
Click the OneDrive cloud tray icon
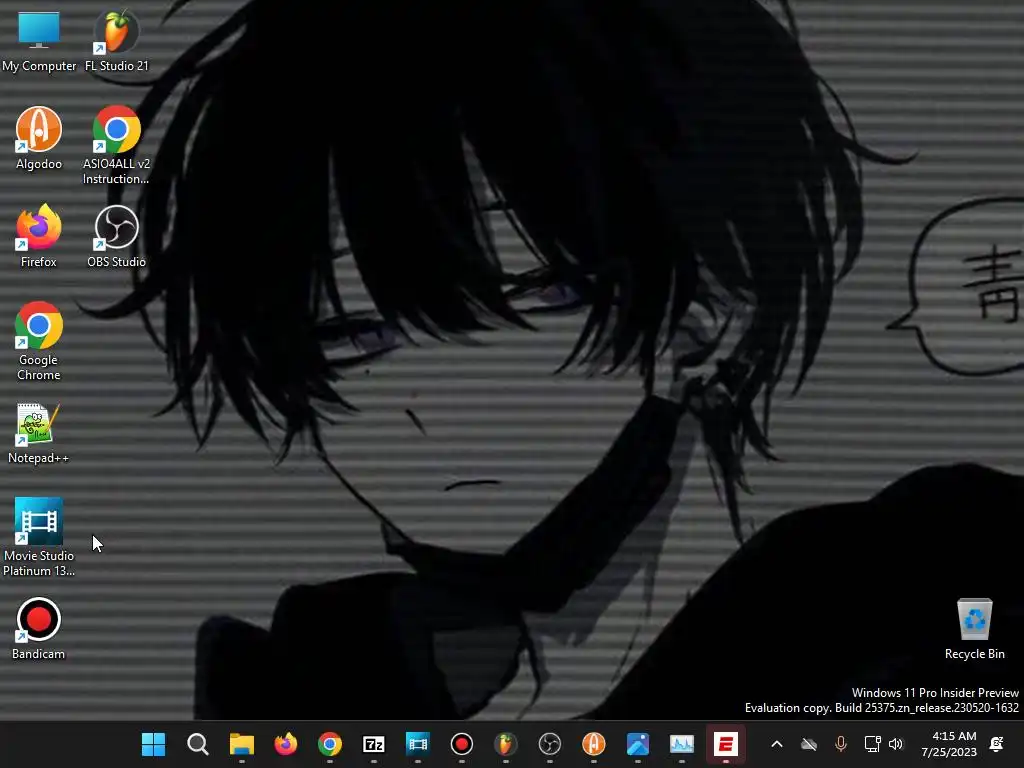pyautogui.click(x=809, y=744)
